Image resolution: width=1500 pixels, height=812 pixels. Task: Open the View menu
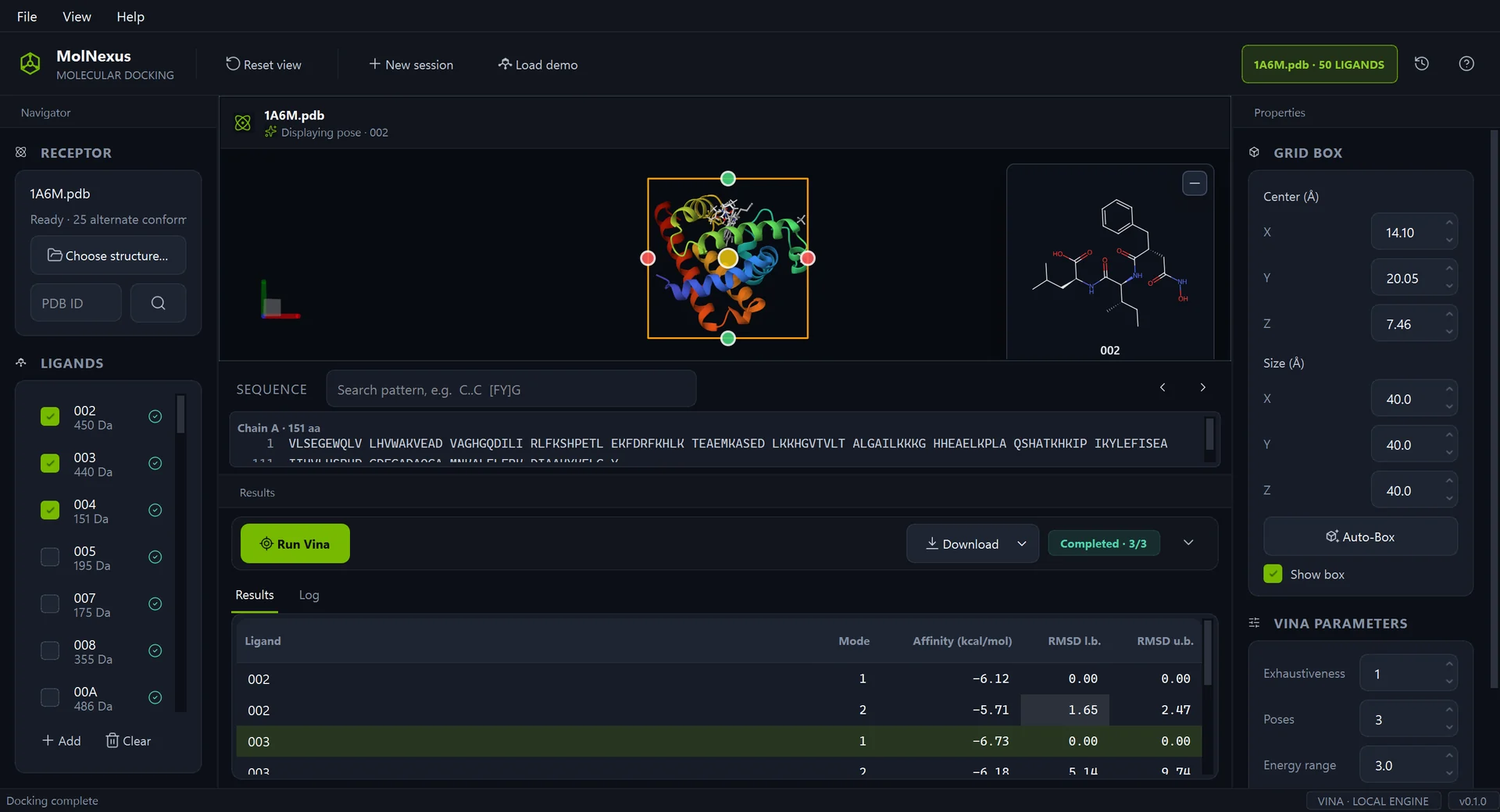[77, 16]
